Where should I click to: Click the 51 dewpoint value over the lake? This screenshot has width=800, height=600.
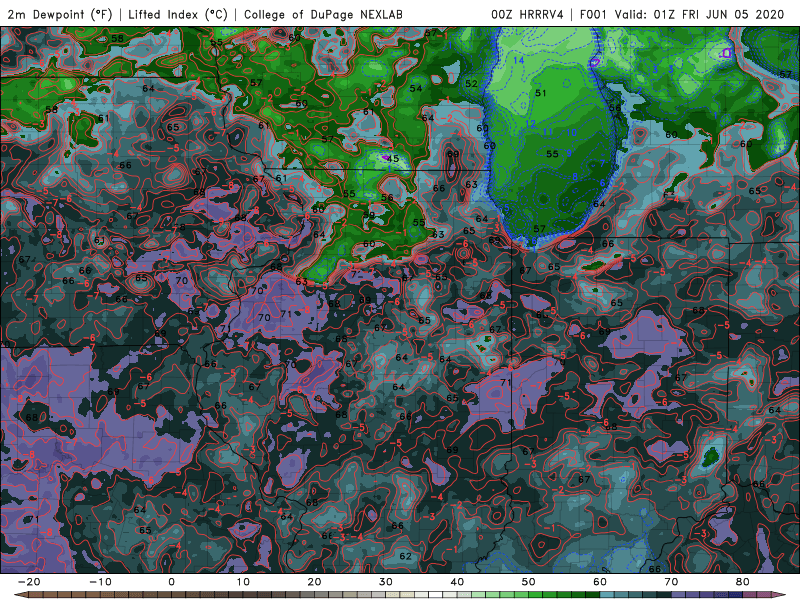[x=541, y=93]
